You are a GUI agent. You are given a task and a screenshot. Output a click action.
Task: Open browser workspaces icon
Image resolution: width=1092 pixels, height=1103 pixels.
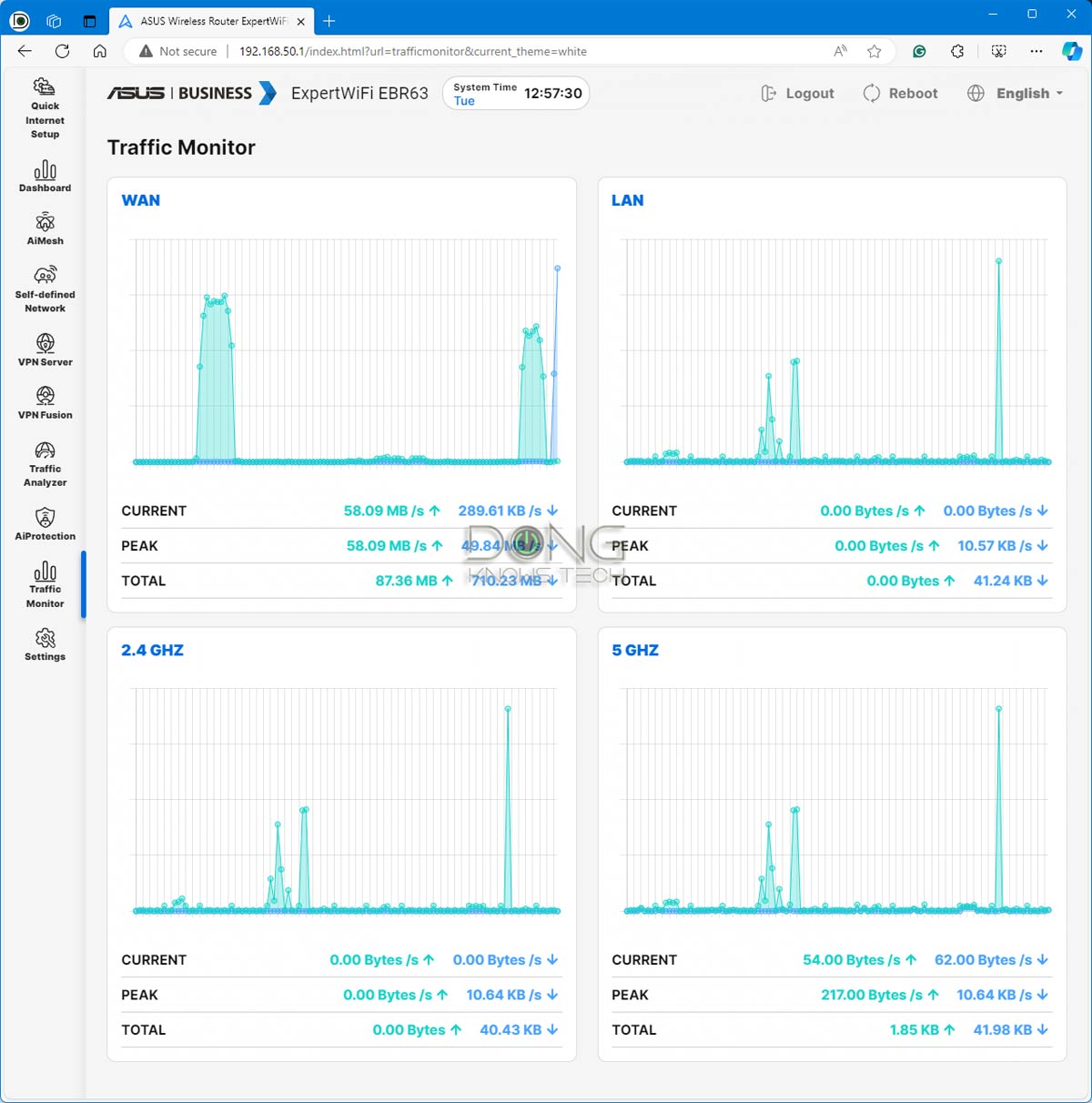[54, 21]
